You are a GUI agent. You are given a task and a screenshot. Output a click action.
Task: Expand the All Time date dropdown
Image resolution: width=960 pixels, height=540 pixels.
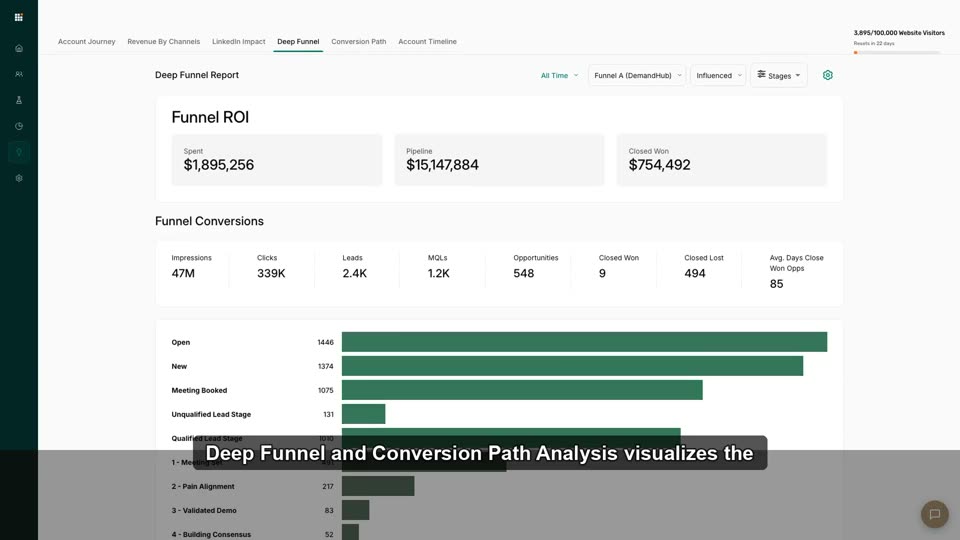coord(559,75)
